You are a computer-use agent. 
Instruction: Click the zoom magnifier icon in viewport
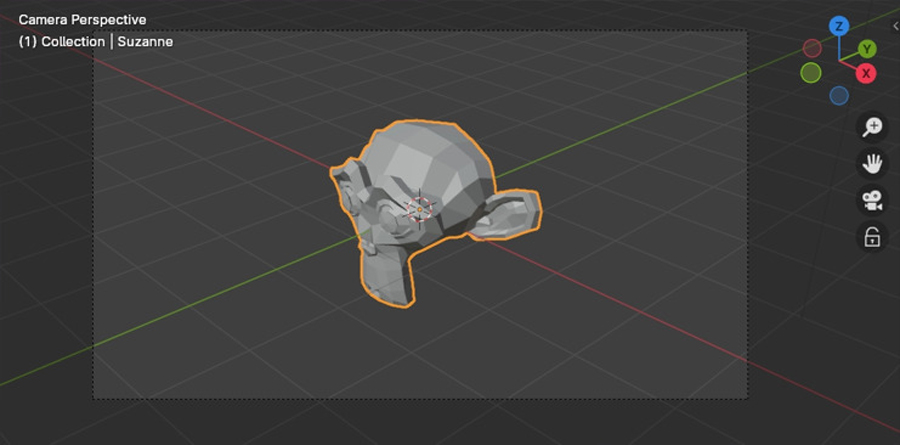pos(873,127)
